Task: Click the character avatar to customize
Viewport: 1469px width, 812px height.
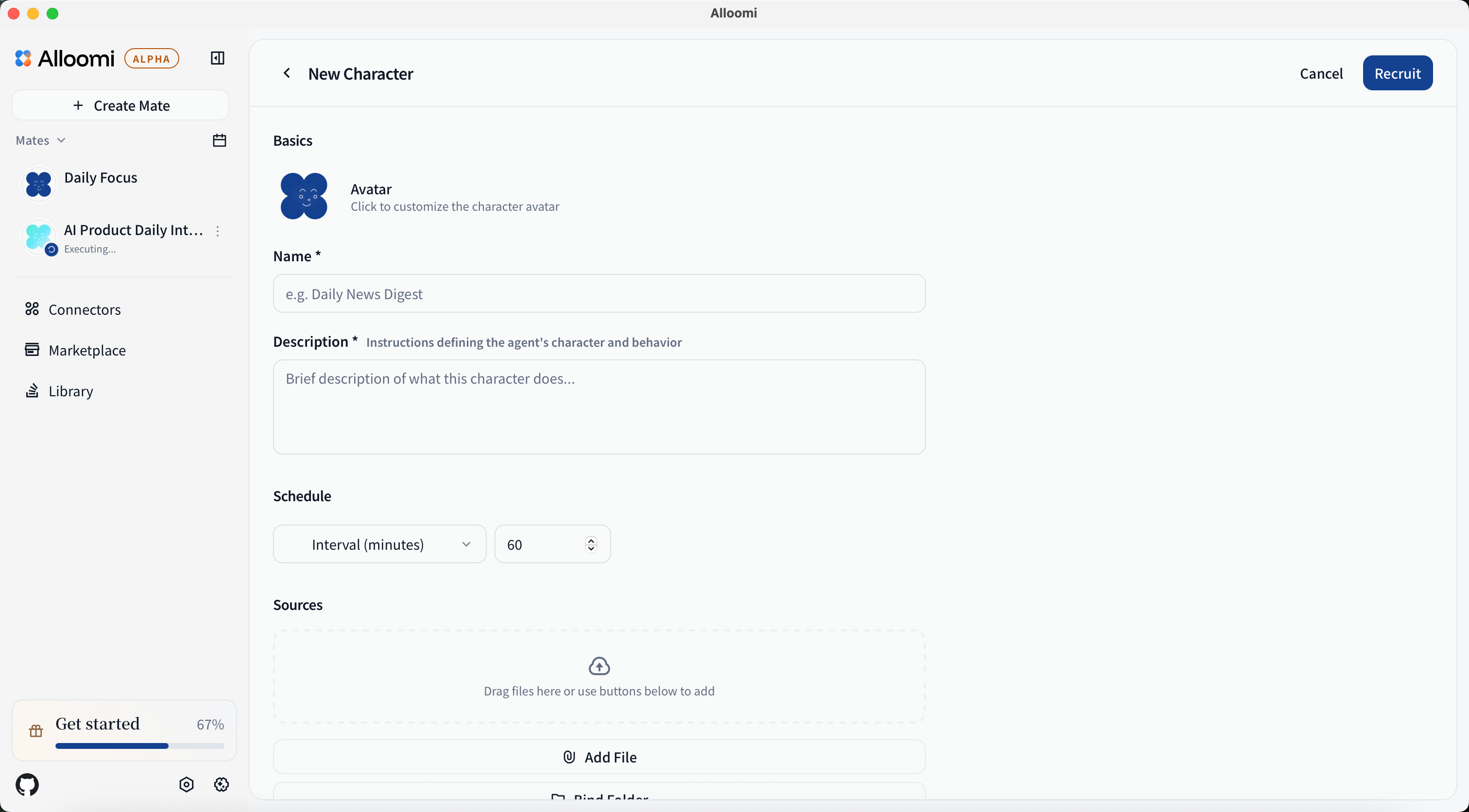Action: pos(304,196)
